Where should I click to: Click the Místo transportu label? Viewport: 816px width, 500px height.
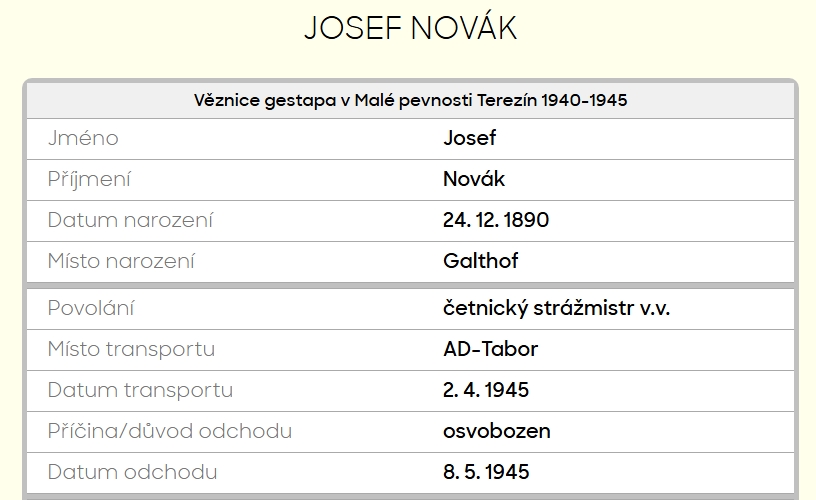click(131, 349)
